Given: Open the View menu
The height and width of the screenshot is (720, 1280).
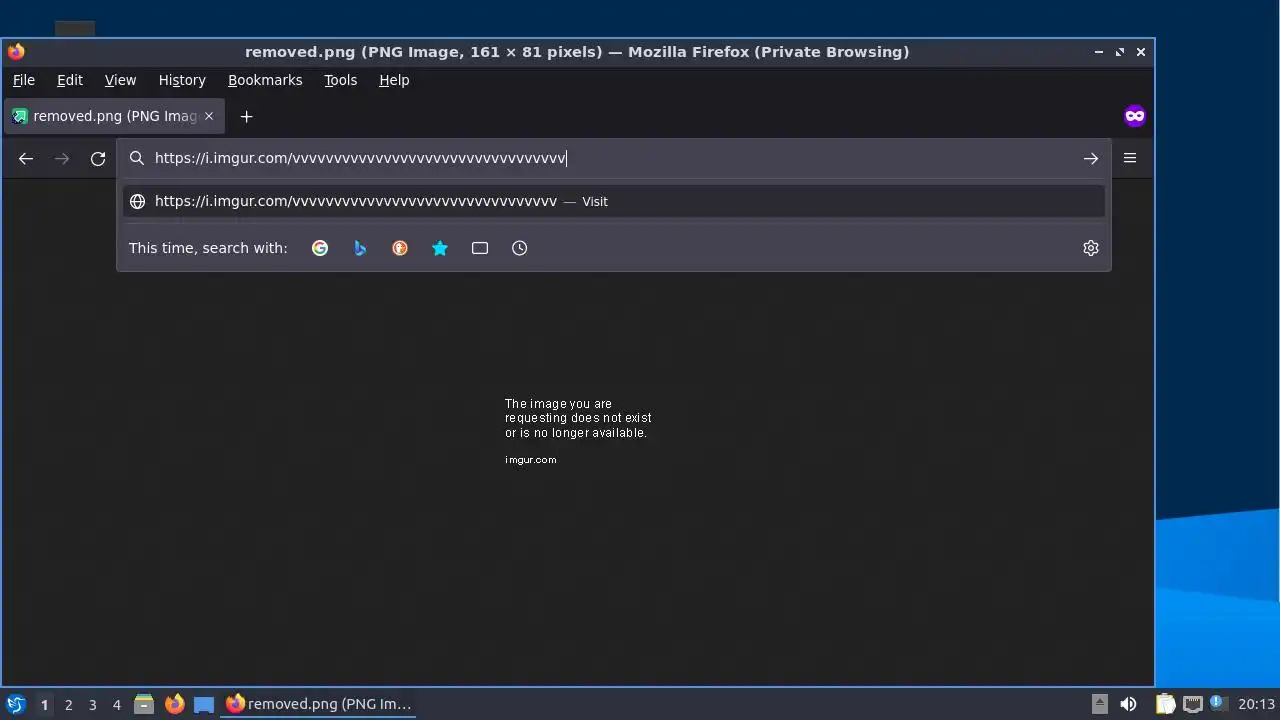Looking at the screenshot, I should pyautogui.click(x=120, y=80).
